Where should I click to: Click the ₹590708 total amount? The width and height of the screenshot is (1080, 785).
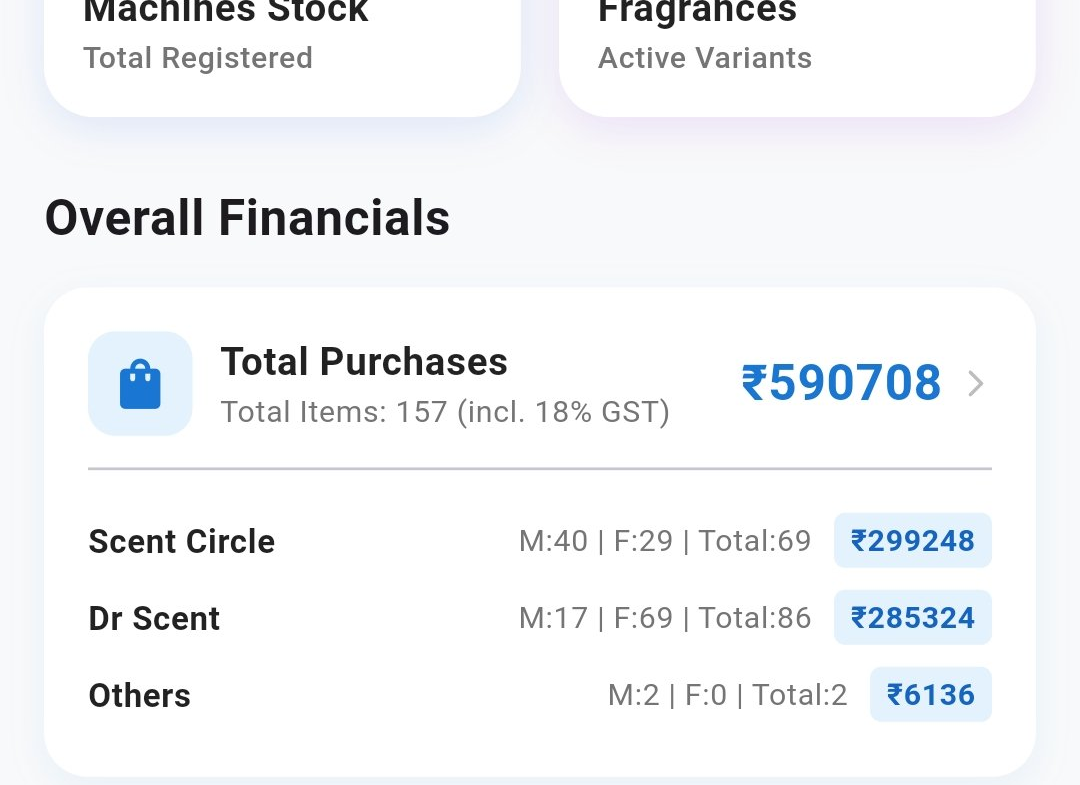[x=841, y=383]
